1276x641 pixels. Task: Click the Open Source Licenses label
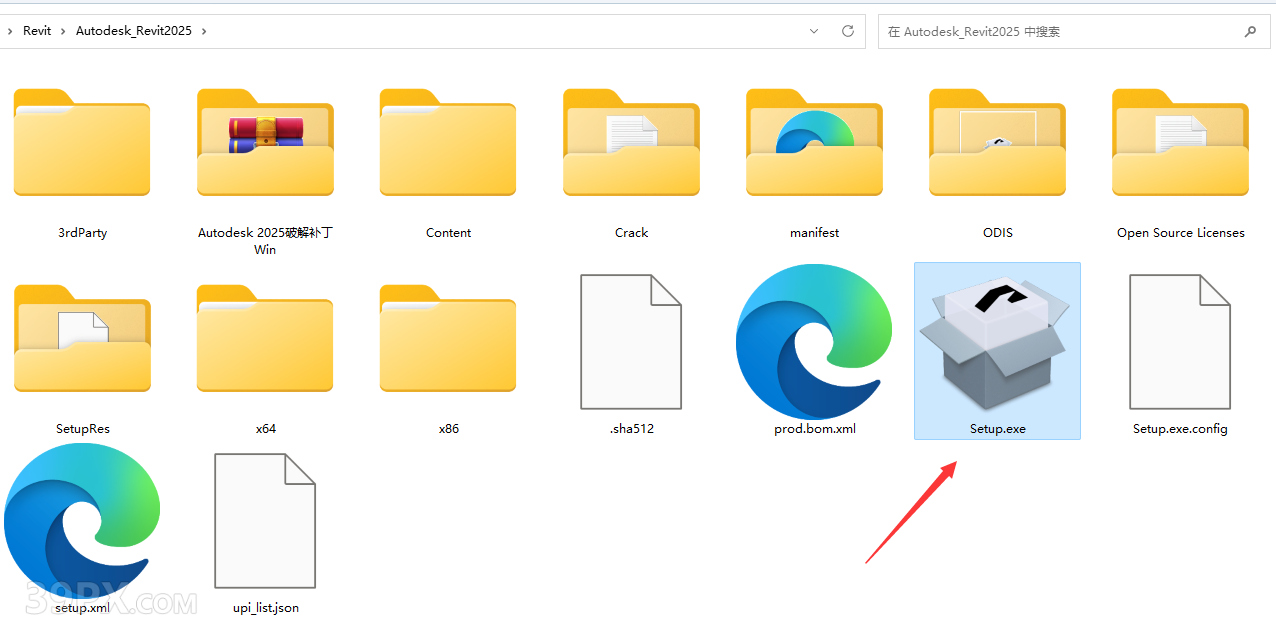click(x=1180, y=233)
